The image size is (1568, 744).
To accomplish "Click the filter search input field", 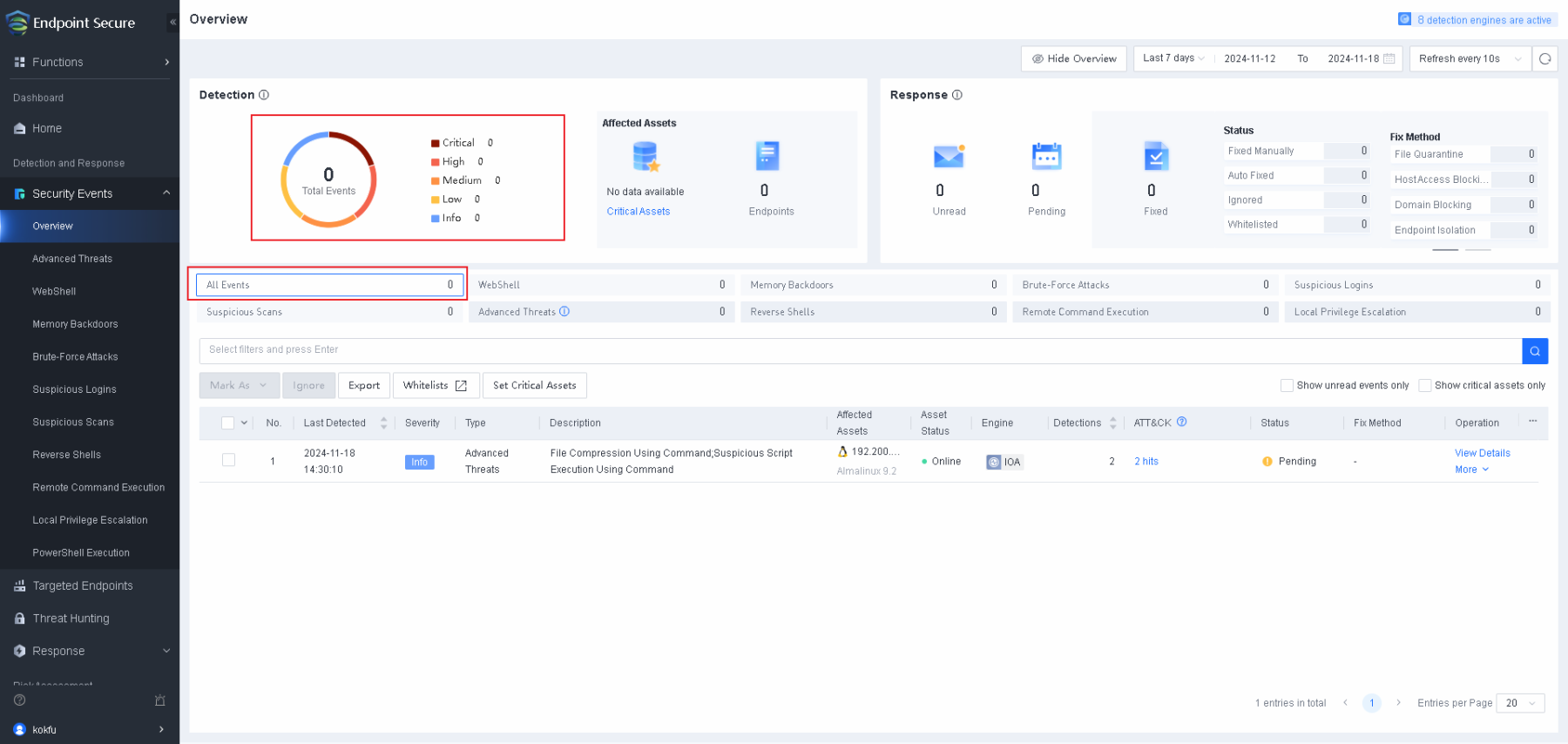I will [x=860, y=350].
